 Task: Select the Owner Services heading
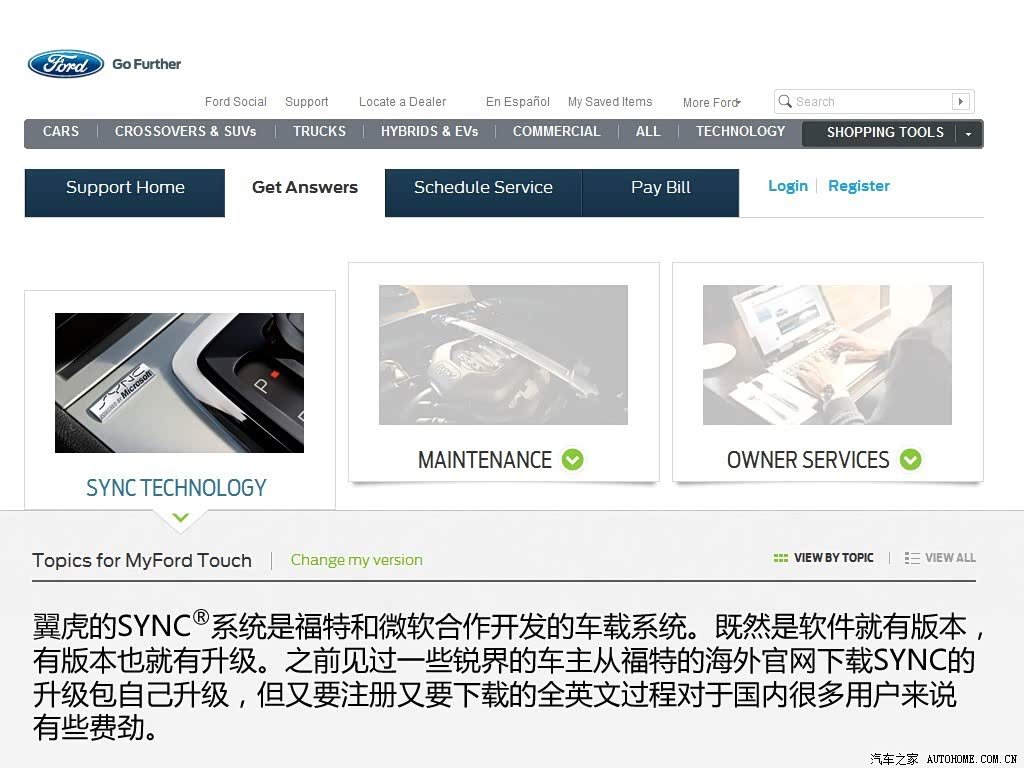(808, 460)
